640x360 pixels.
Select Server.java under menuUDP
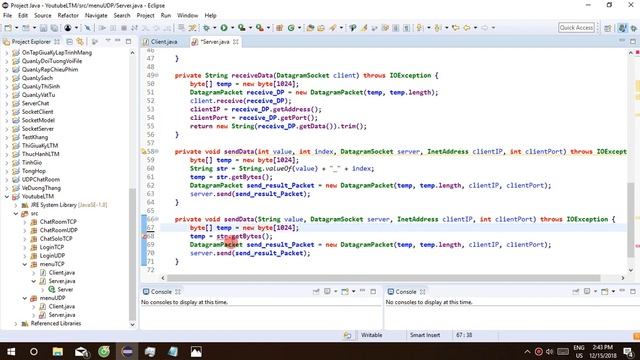pos(62,315)
